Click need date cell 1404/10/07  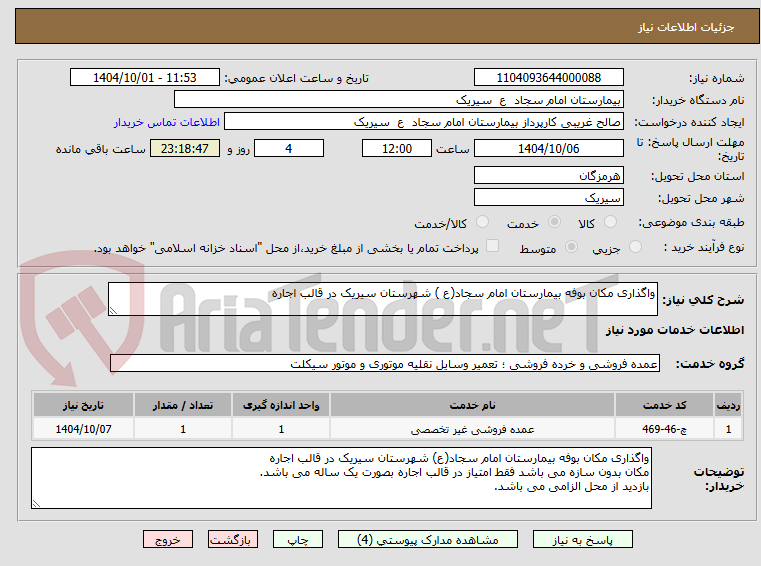[83, 429]
